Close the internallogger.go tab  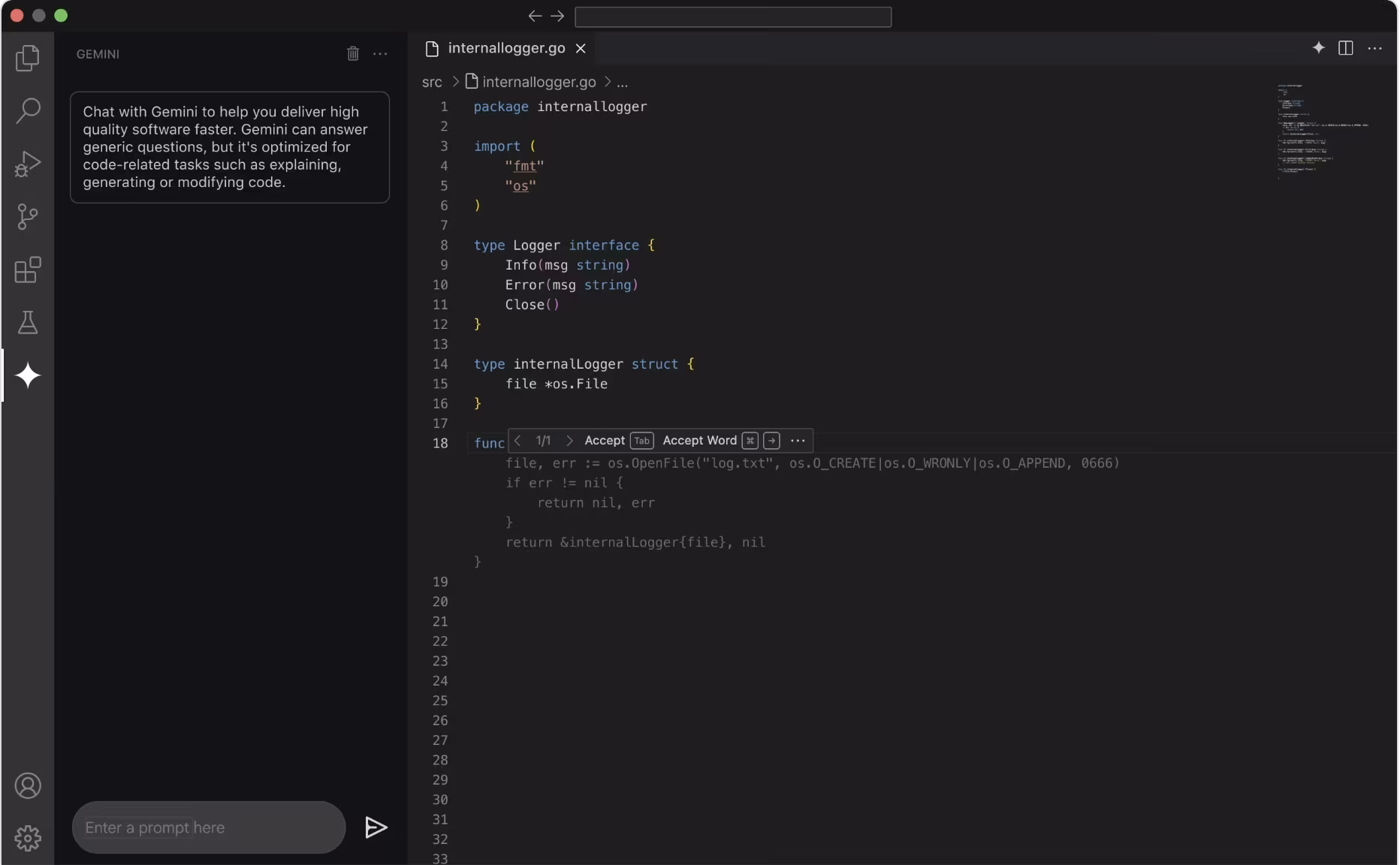pyautogui.click(x=581, y=49)
